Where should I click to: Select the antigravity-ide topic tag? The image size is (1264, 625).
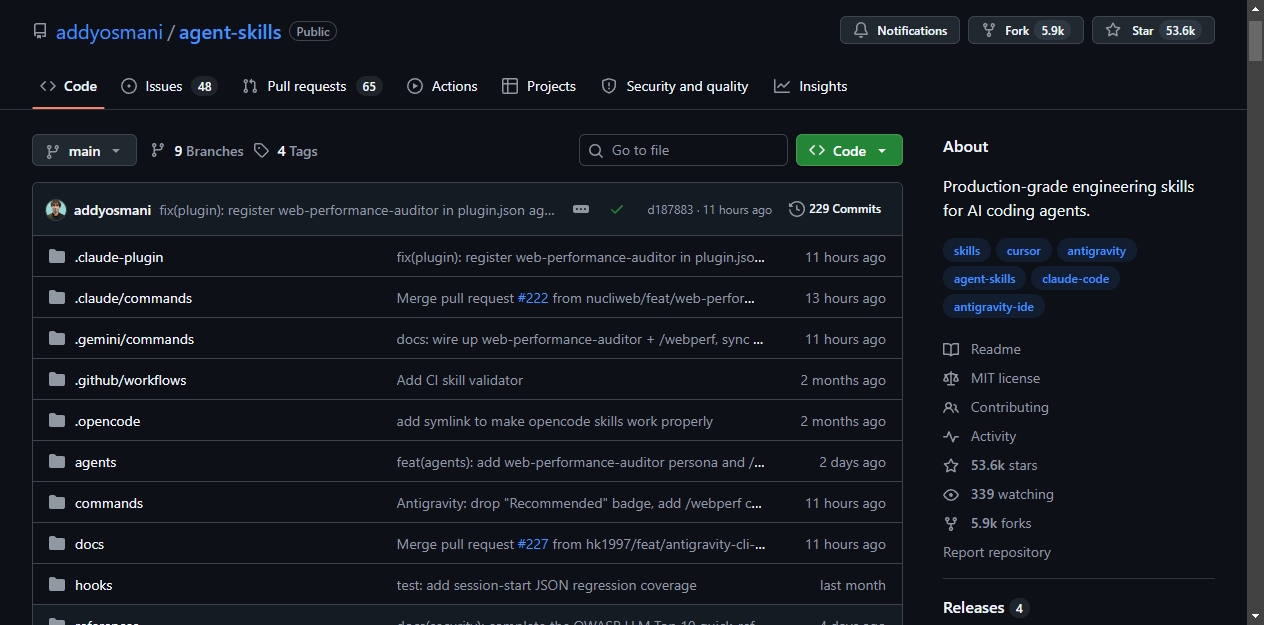click(x=994, y=307)
